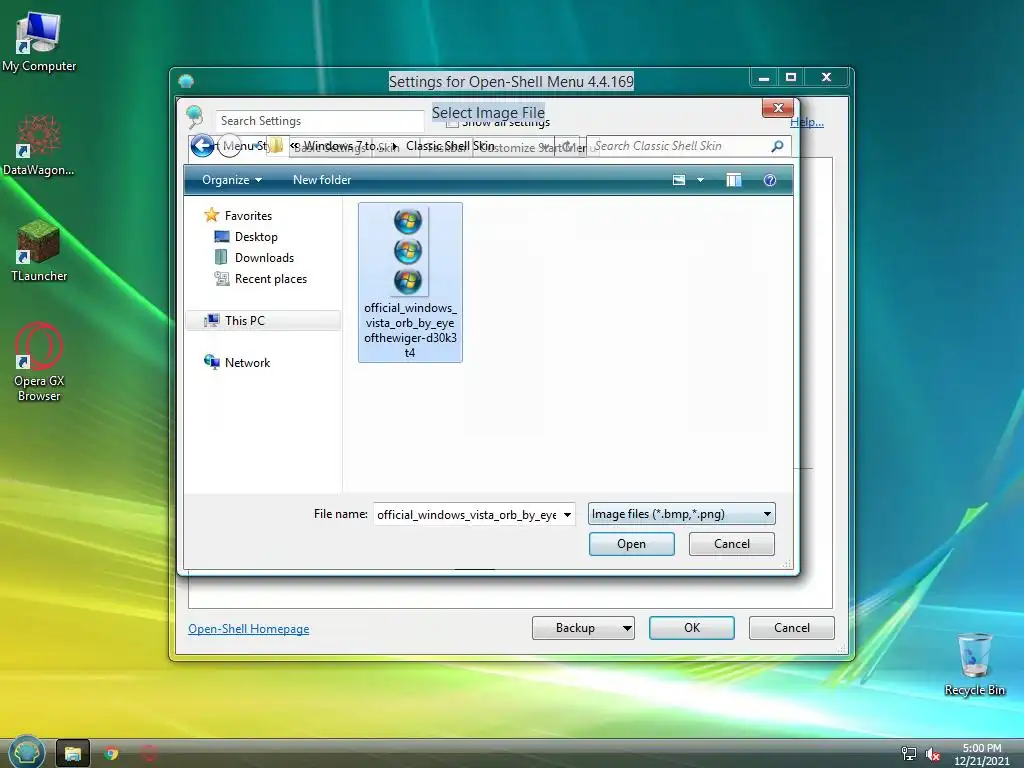
Task: Click the Search Settings field
Action: [319, 121]
